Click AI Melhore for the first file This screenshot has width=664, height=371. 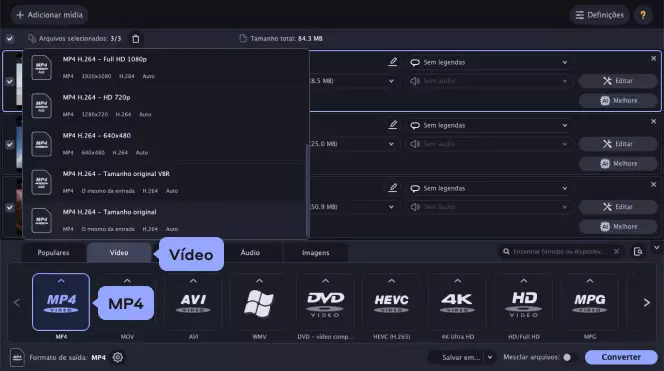617,100
